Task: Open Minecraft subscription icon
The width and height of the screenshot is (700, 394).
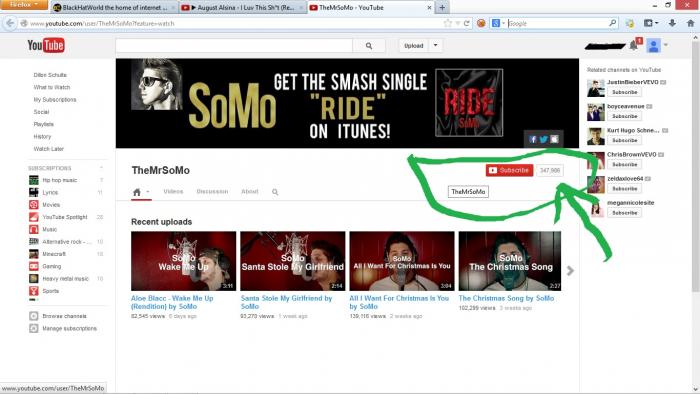Action: (33, 254)
